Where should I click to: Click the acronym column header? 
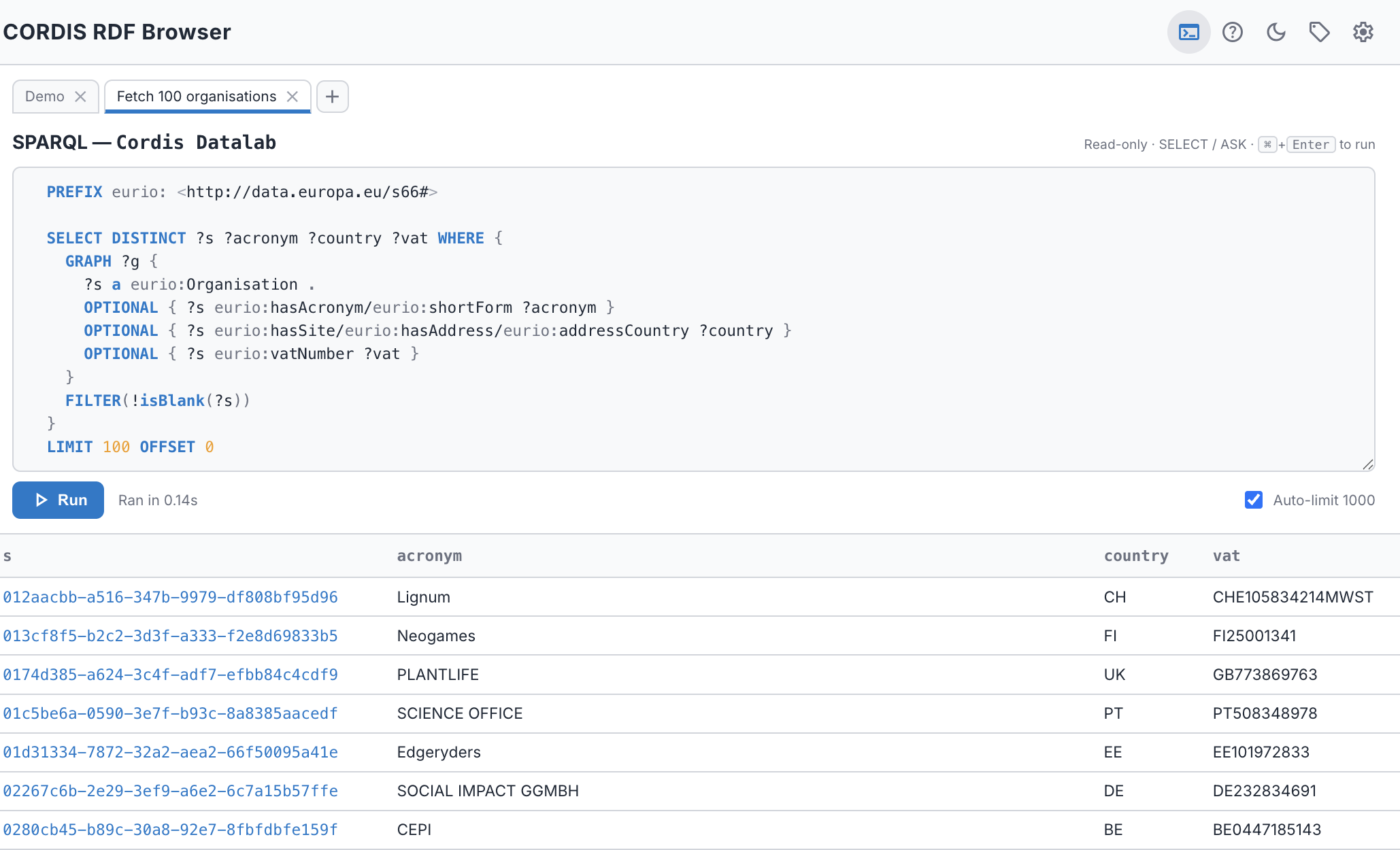(429, 556)
